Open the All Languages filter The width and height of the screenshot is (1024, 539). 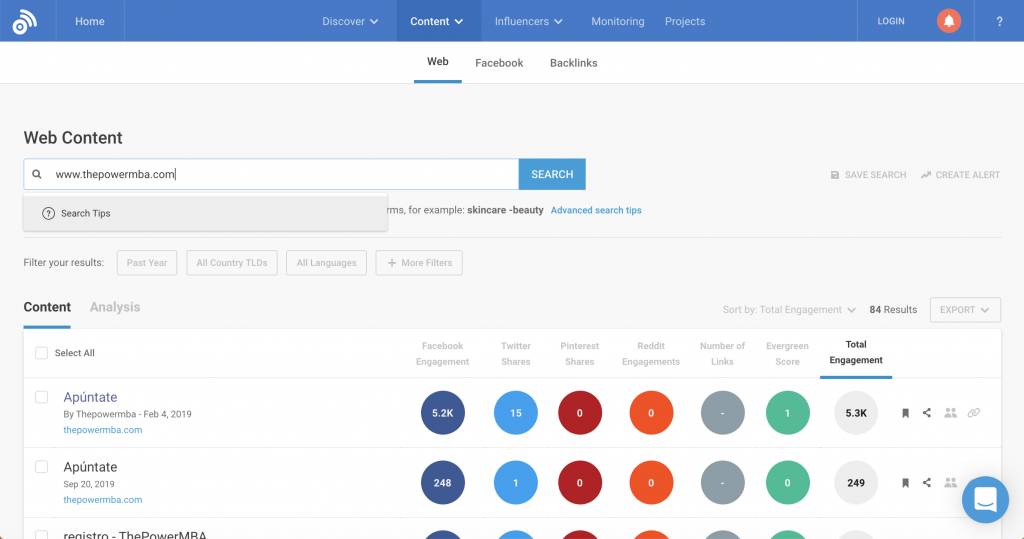327,263
